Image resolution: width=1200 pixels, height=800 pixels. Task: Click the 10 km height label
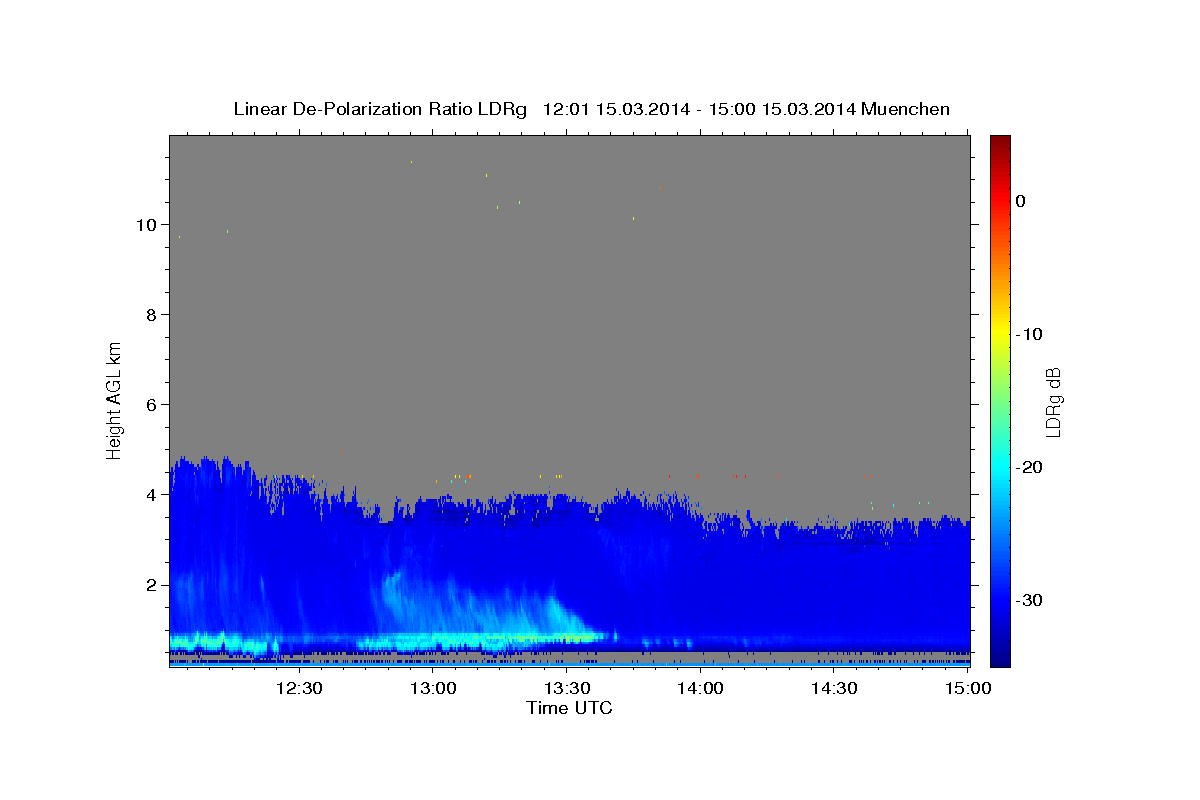point(146,225)
